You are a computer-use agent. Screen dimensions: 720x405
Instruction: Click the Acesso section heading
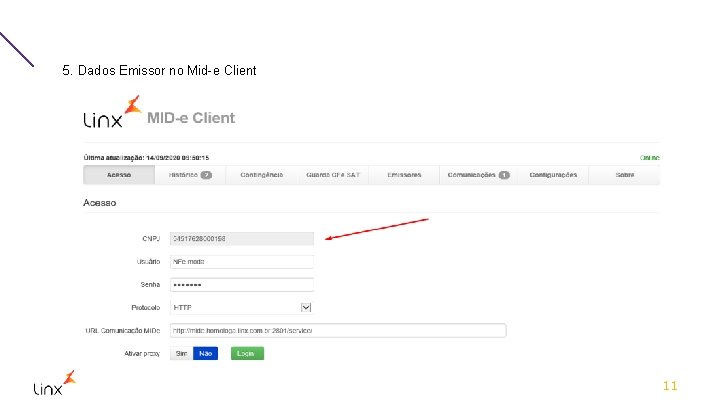pos(100,203)
